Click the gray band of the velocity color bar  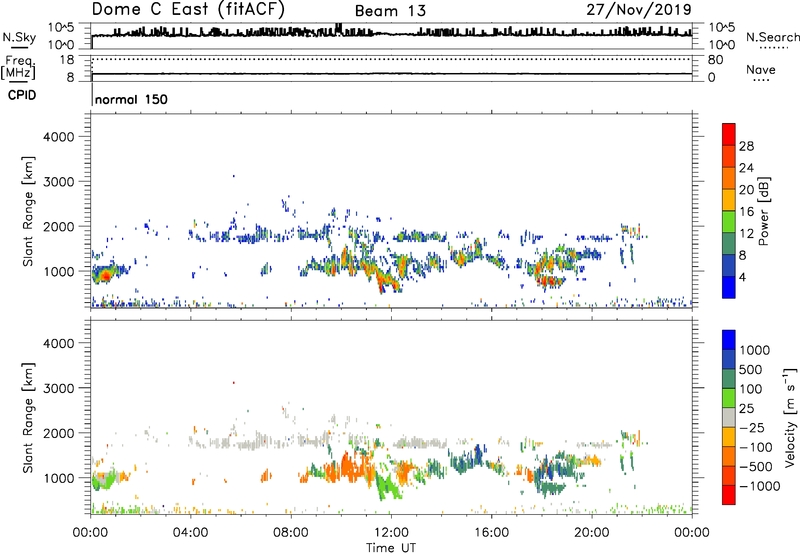point(729,417)
